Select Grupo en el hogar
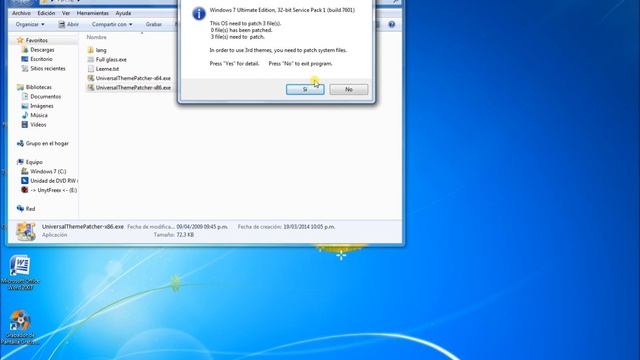 click(47, 144)
